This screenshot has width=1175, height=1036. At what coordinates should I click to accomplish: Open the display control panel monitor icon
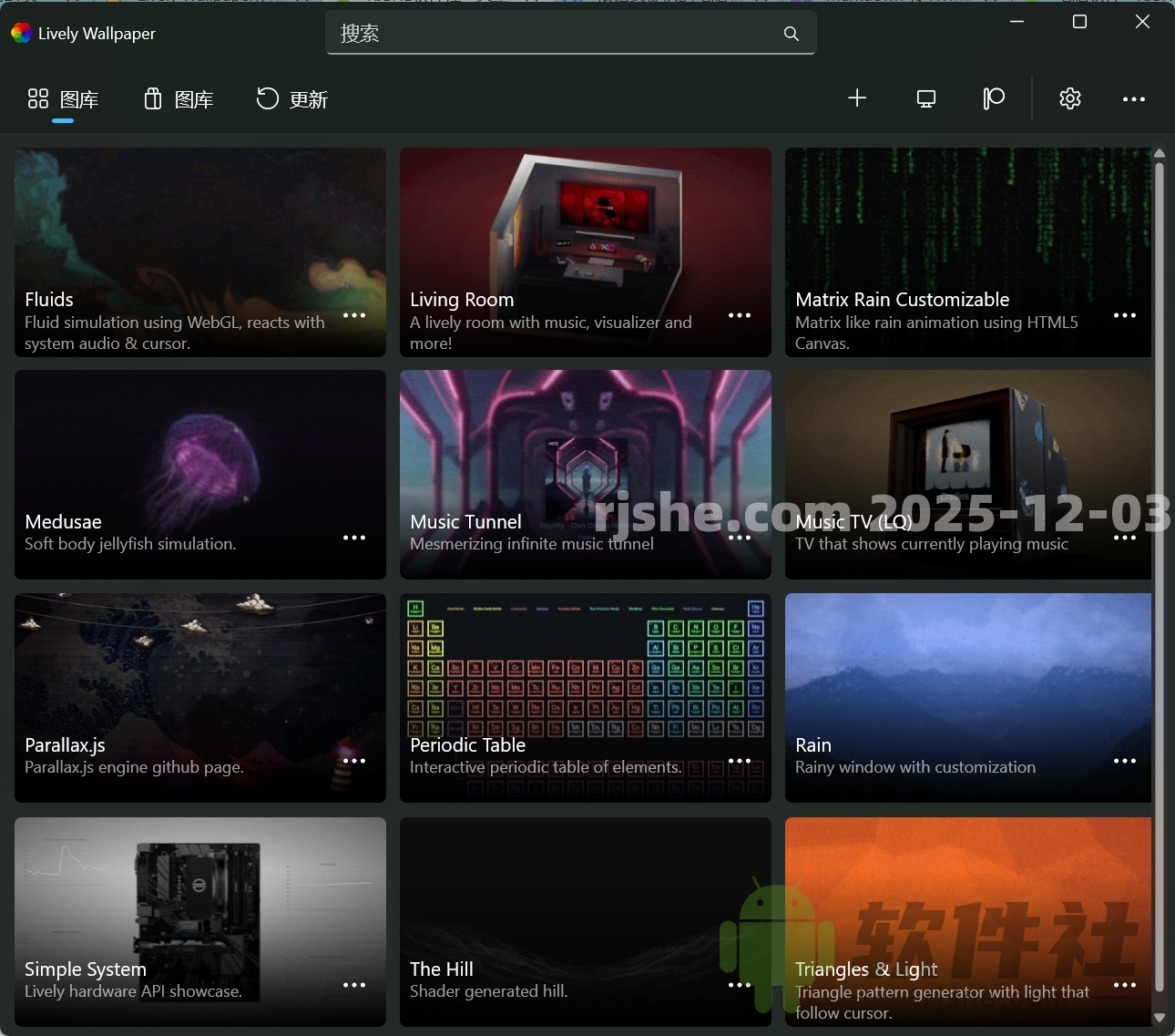[926, 98]
